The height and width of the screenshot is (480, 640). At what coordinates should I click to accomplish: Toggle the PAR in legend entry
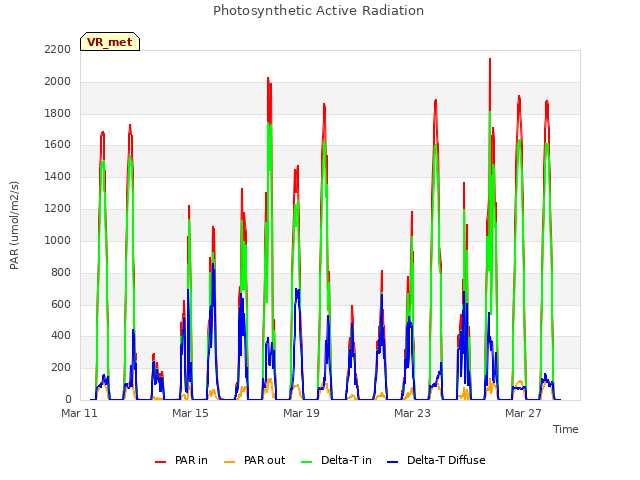[182, 460]
